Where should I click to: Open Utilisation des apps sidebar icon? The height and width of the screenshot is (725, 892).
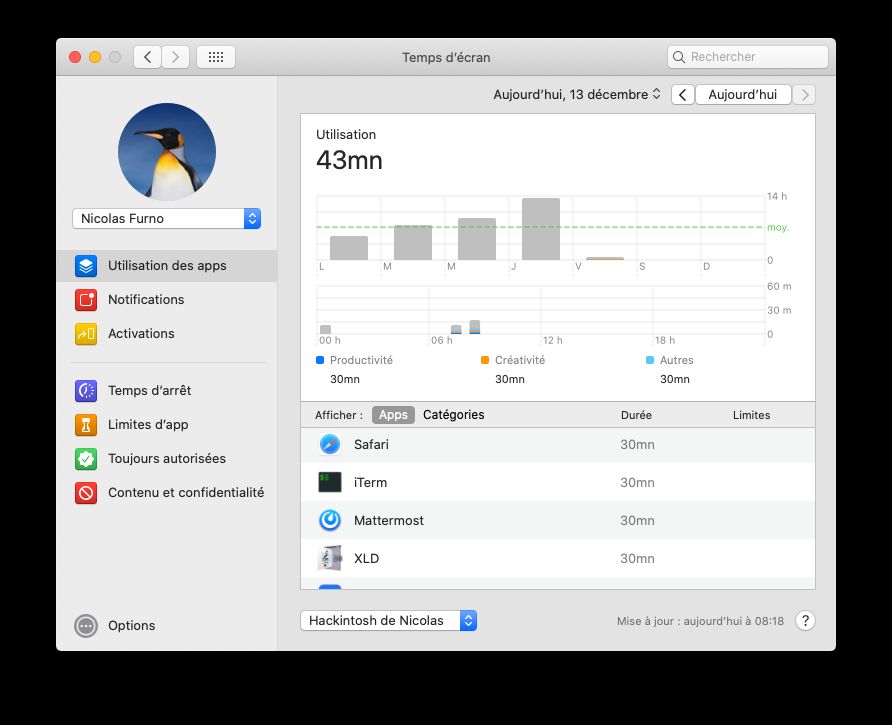coord(86,266)
